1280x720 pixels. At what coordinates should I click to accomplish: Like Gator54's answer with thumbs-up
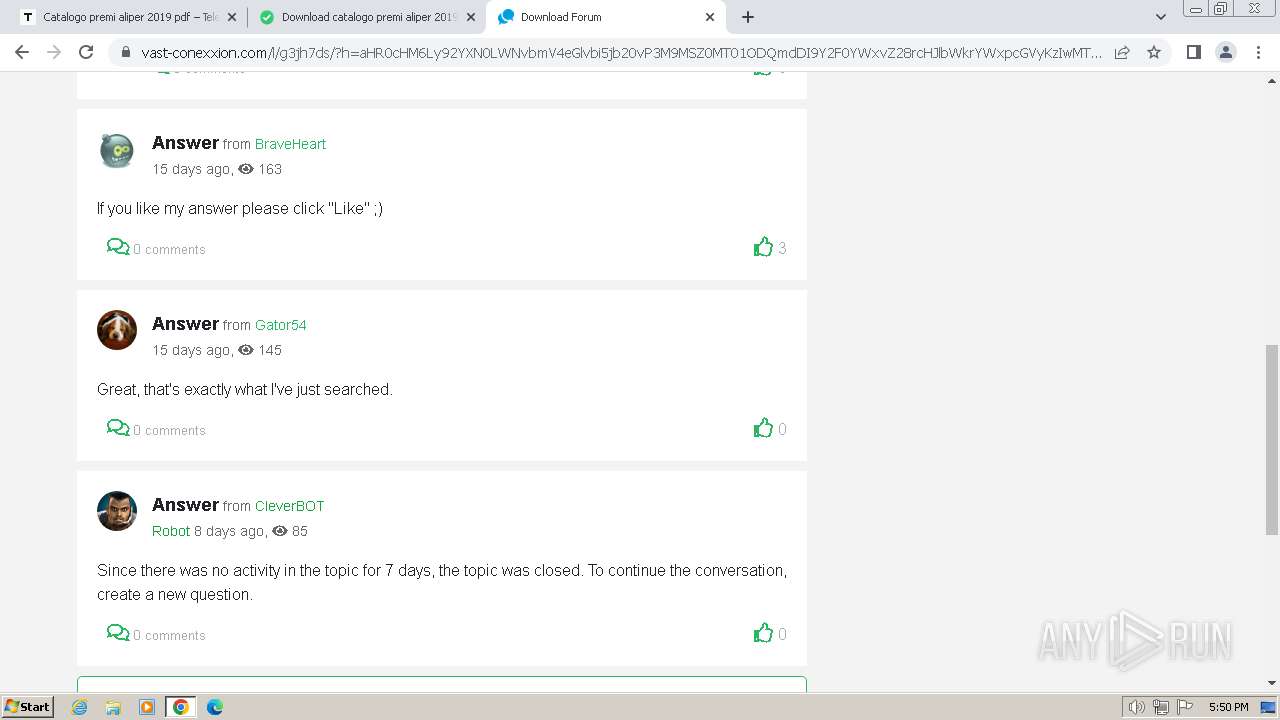[763, 428]
